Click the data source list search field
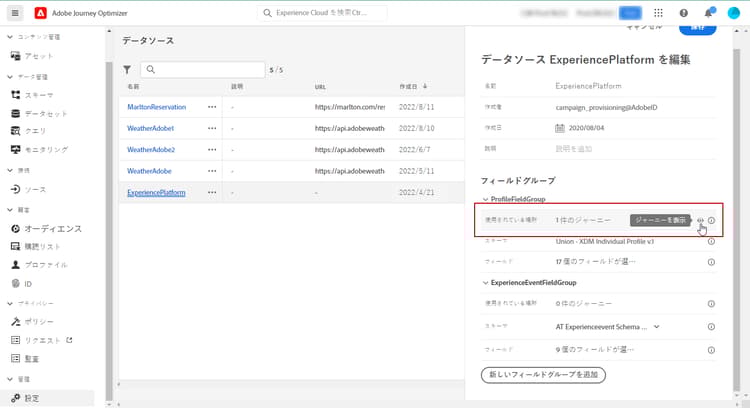 203,70
